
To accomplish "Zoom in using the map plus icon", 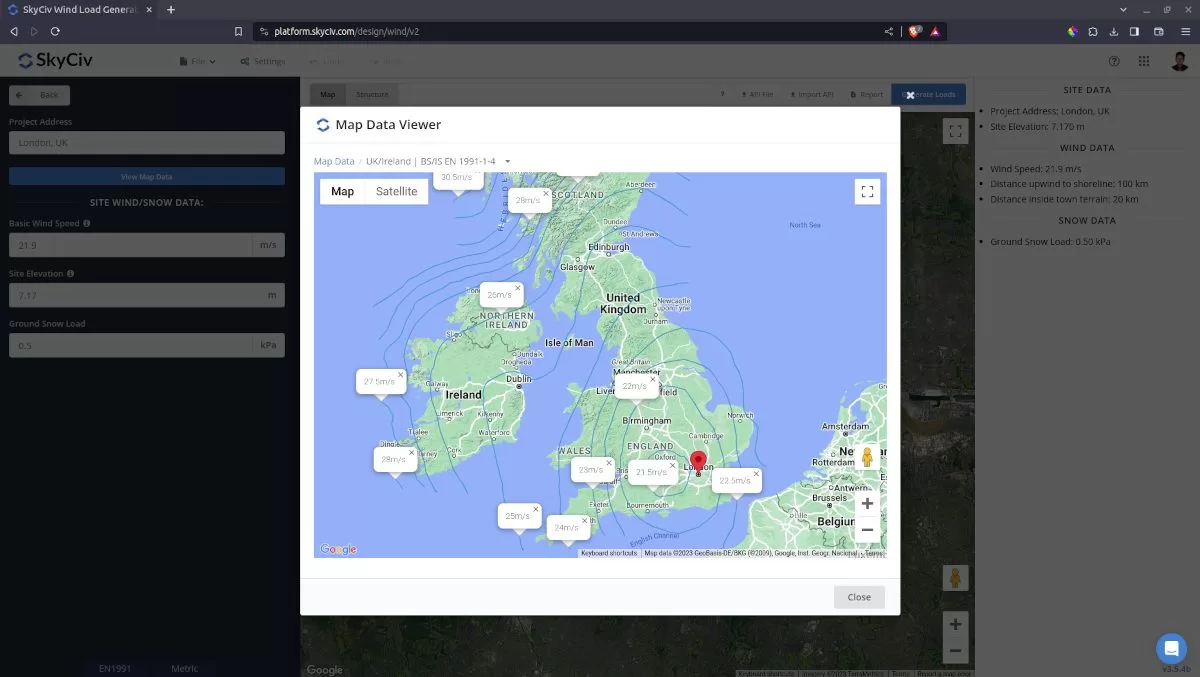I will click(x=867, y=503).
